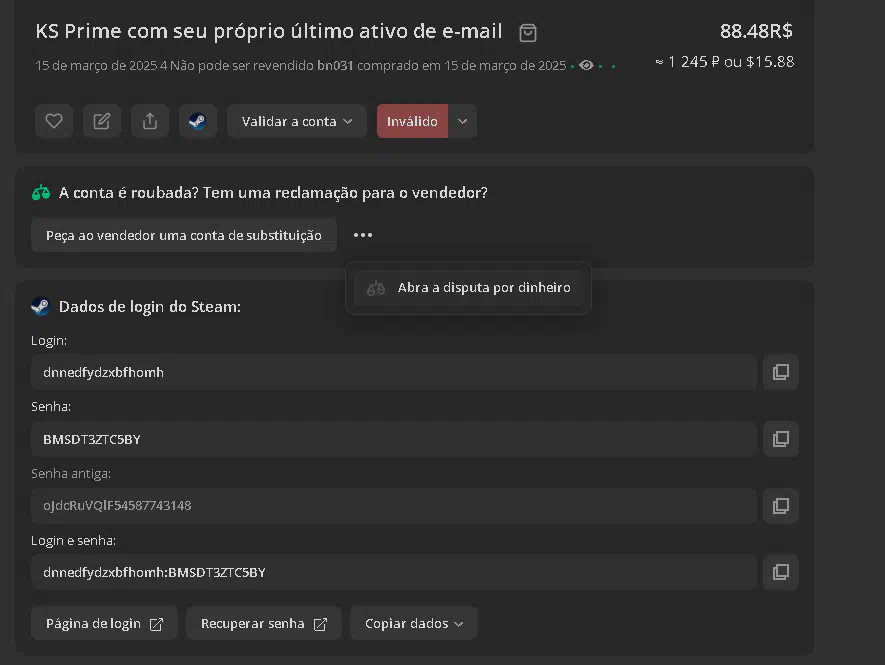This screenshot has height=665, width=885.
Task: Expand the arrow next to Inválido
Action: (462, 121)
